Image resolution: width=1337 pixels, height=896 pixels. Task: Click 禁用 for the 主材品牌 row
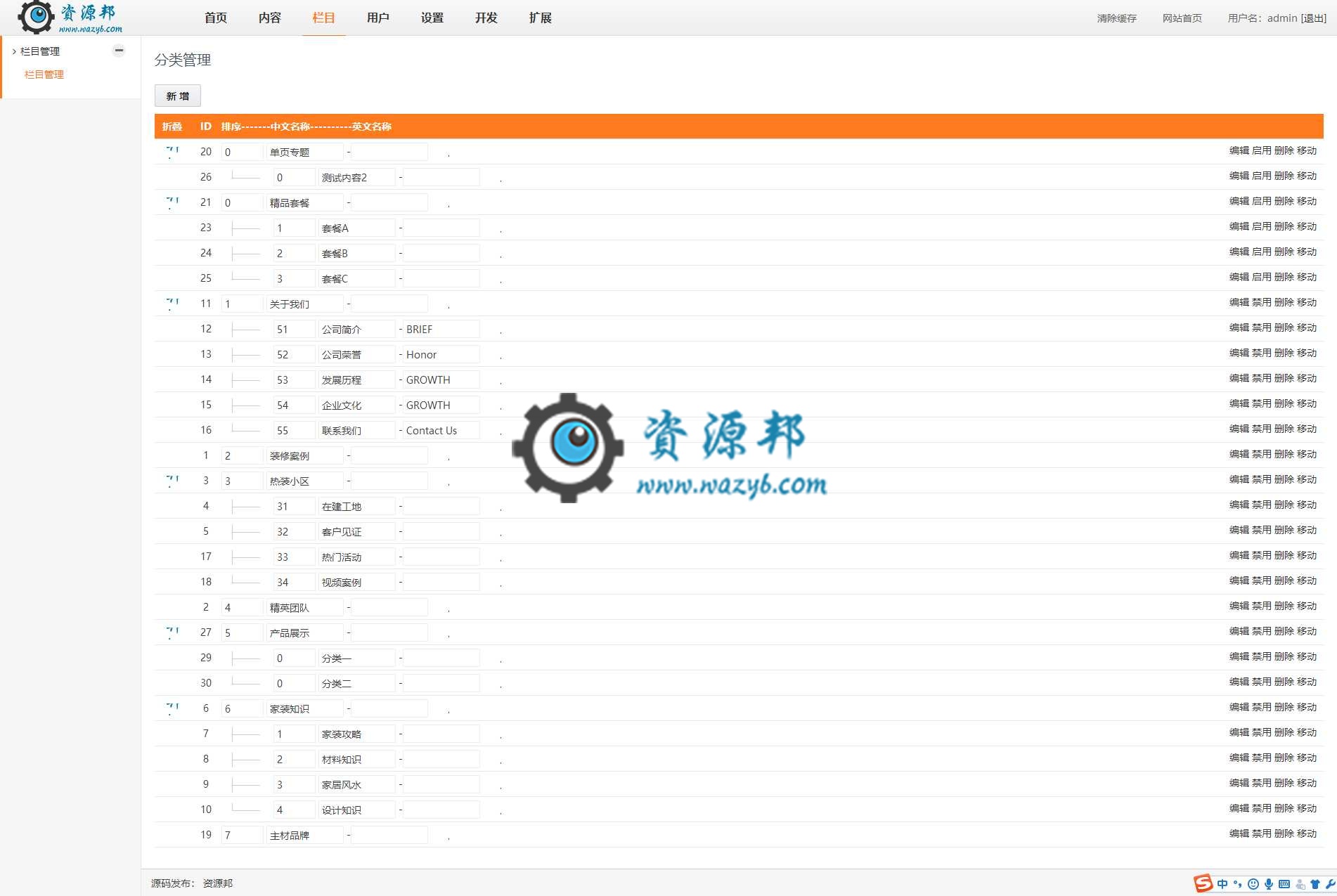point(1261,833)
